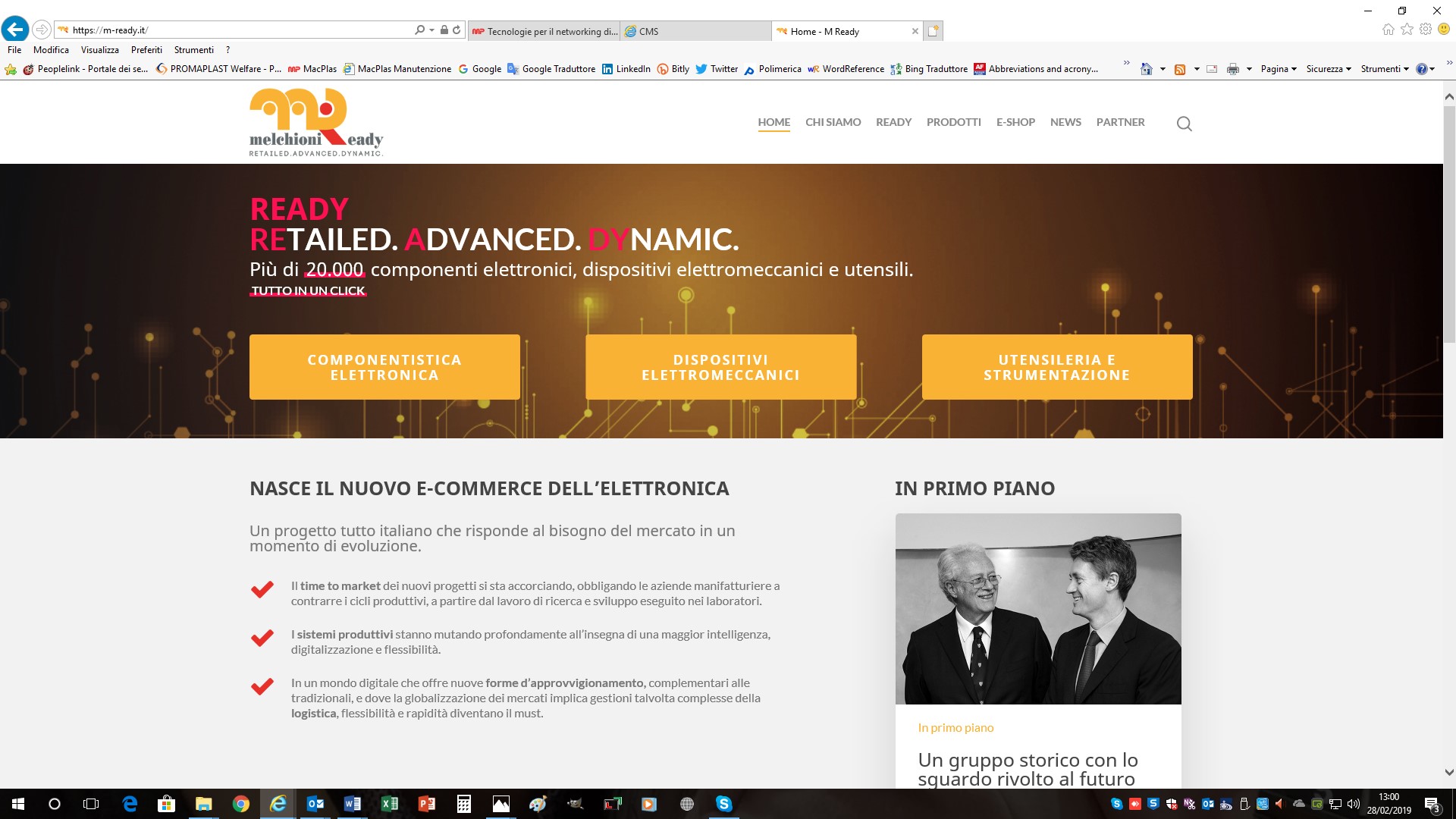Image resolution: width=1456 pixels, height=819 pixels.
Task: Open the File menu
Action: pyautogui.click(x=14, y=49)
